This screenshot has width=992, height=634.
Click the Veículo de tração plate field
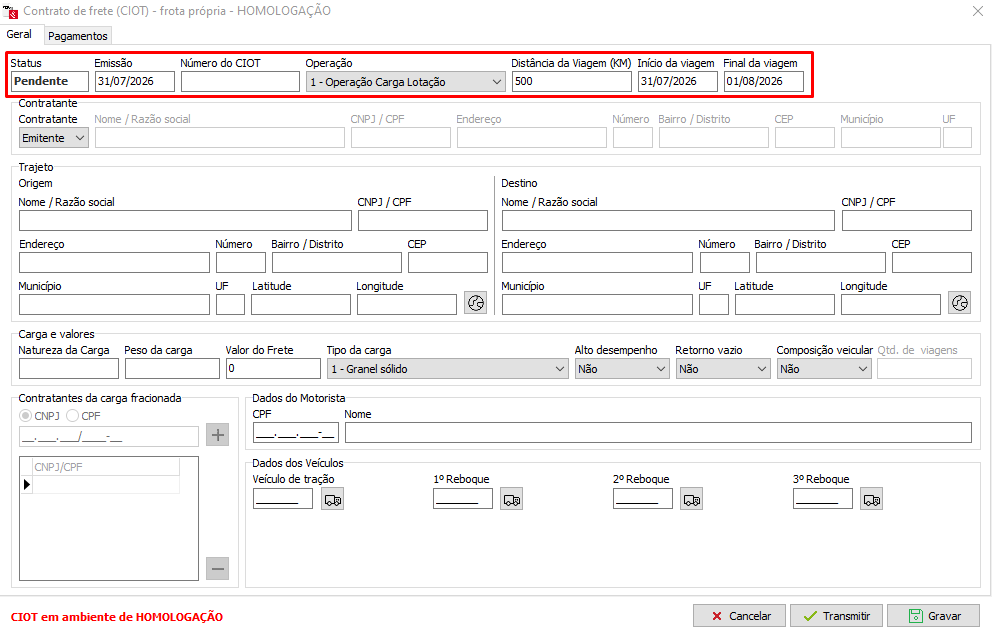283,499
